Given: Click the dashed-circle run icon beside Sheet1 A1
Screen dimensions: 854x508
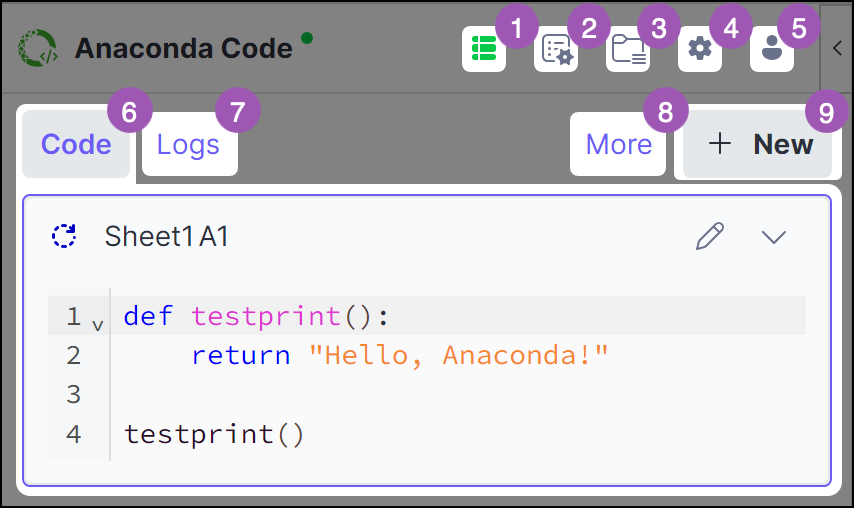Looking at the screenshot, I should (x=64, y=236).
